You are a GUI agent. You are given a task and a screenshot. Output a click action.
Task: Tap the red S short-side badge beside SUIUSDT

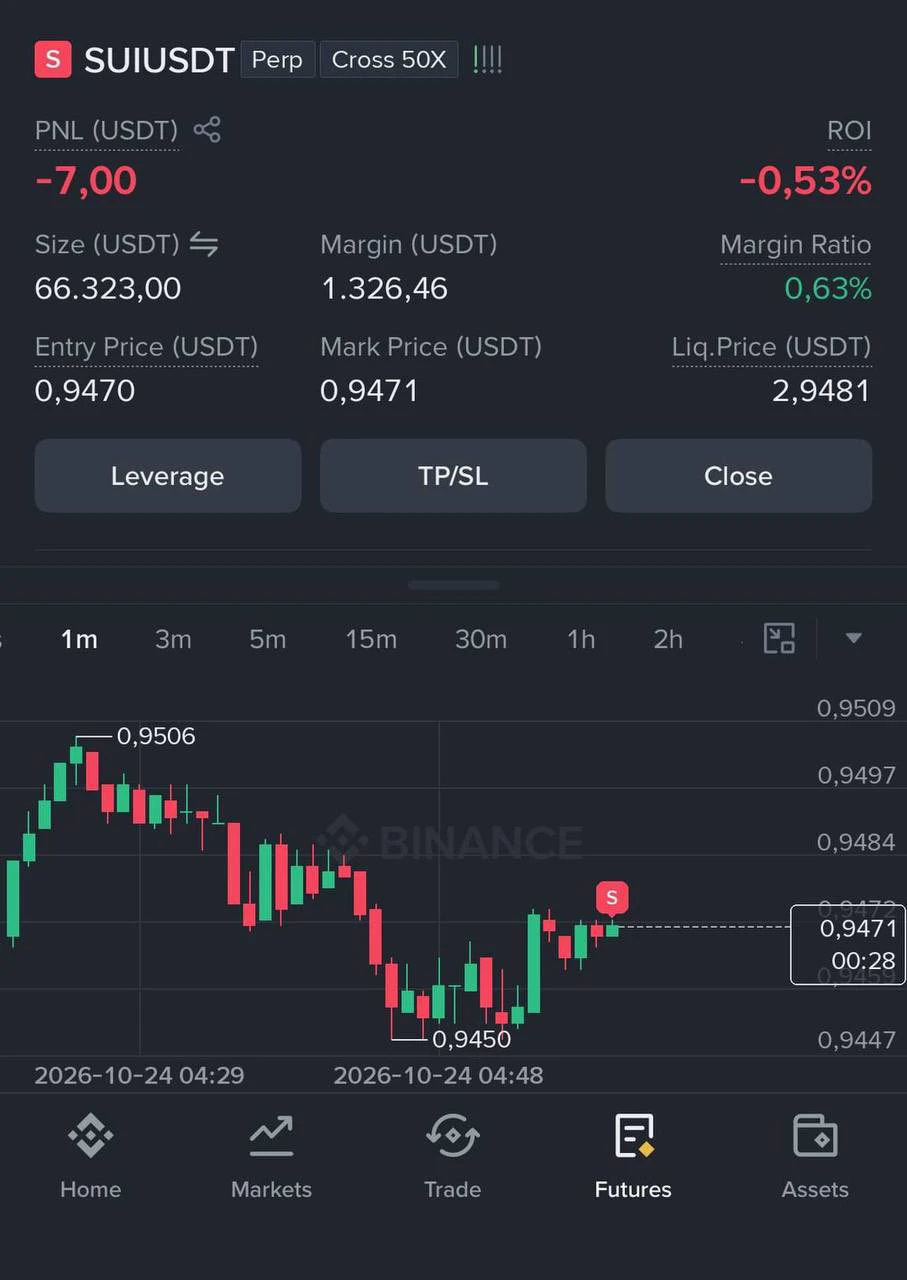pyautogui.click(x=53, y=59)
